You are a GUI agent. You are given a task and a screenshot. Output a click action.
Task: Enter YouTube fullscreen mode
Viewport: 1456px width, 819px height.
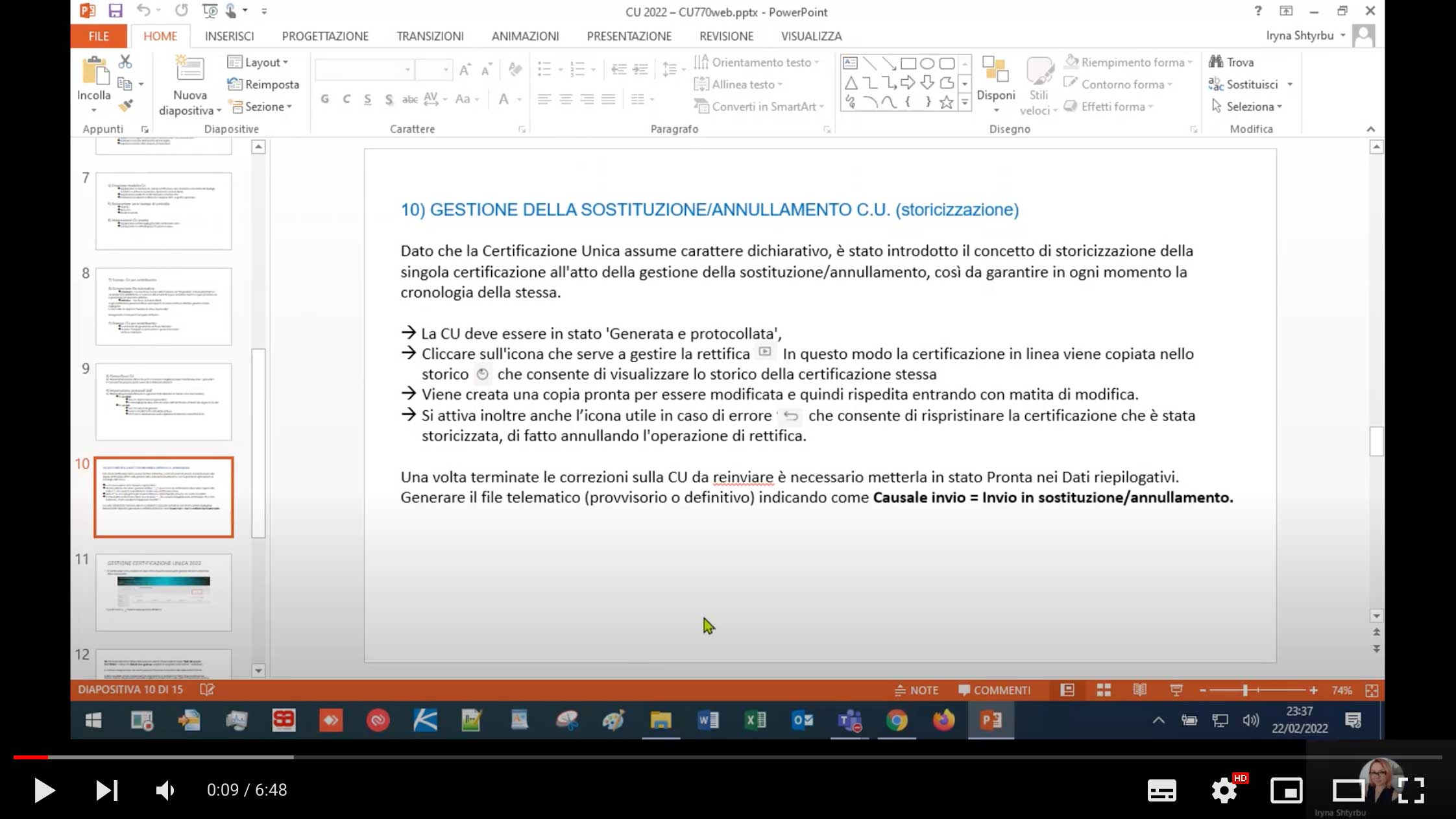1411,790
